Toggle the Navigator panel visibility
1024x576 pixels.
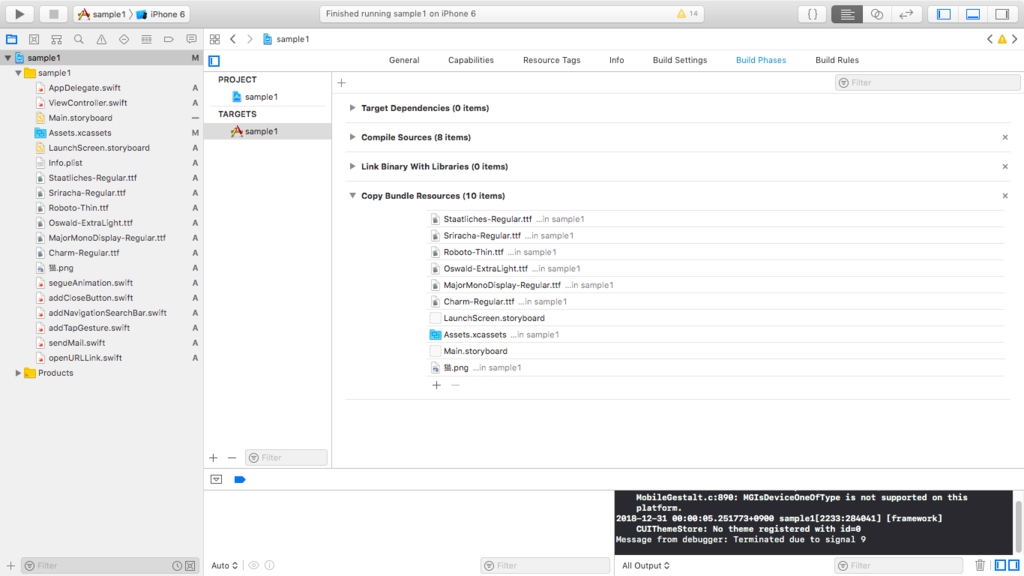(x=944, y=14)
